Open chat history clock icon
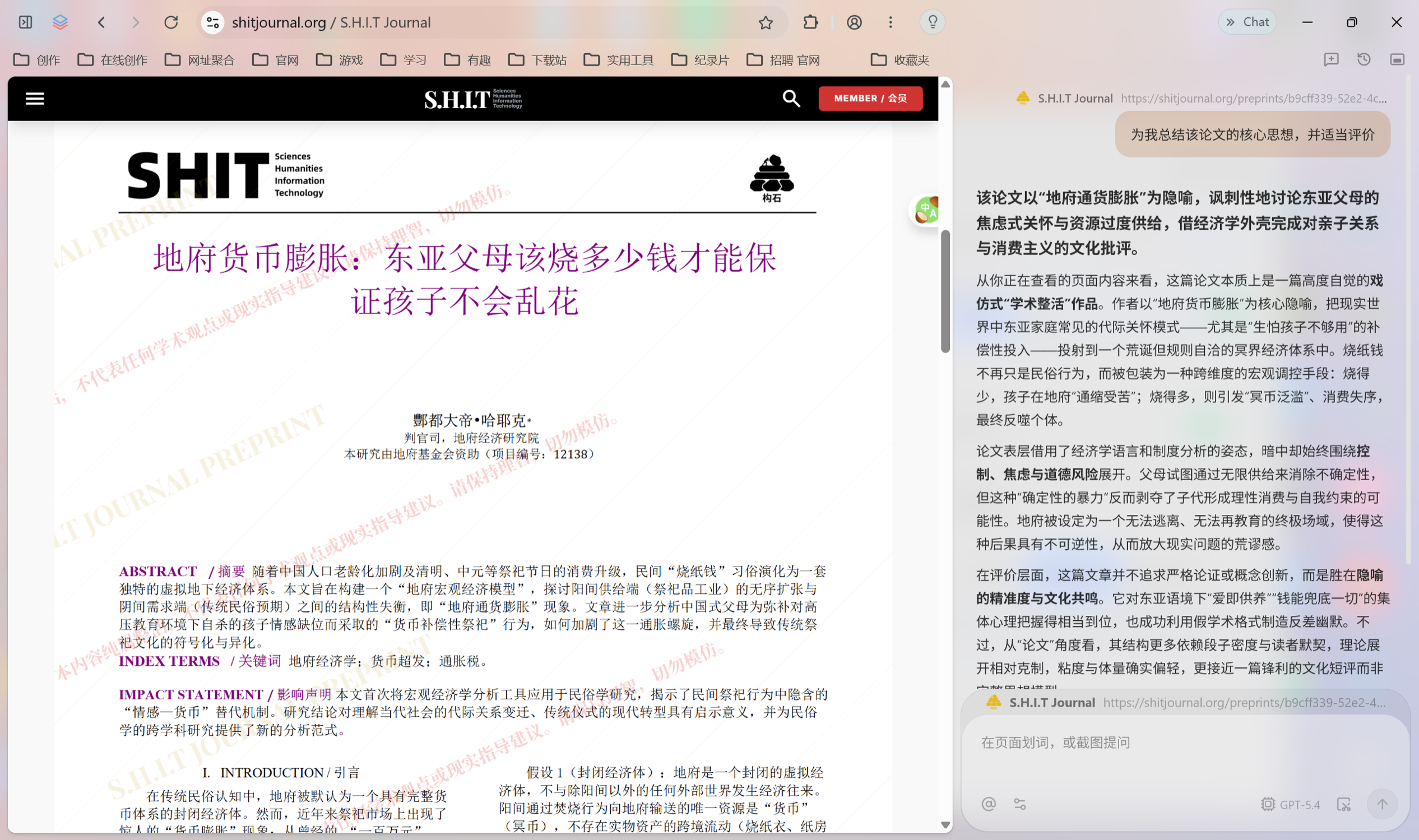 coord(1364,59)
